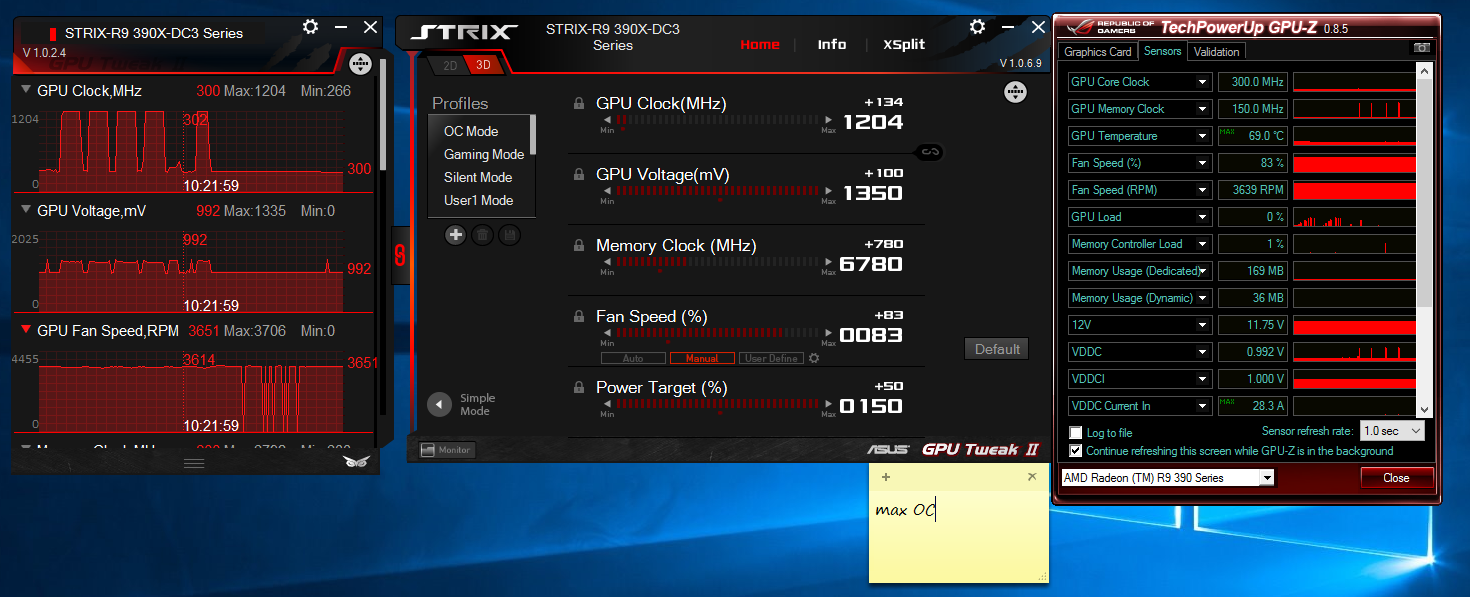Open the Monitor panel in GPU Tweak II

point(446,449)
